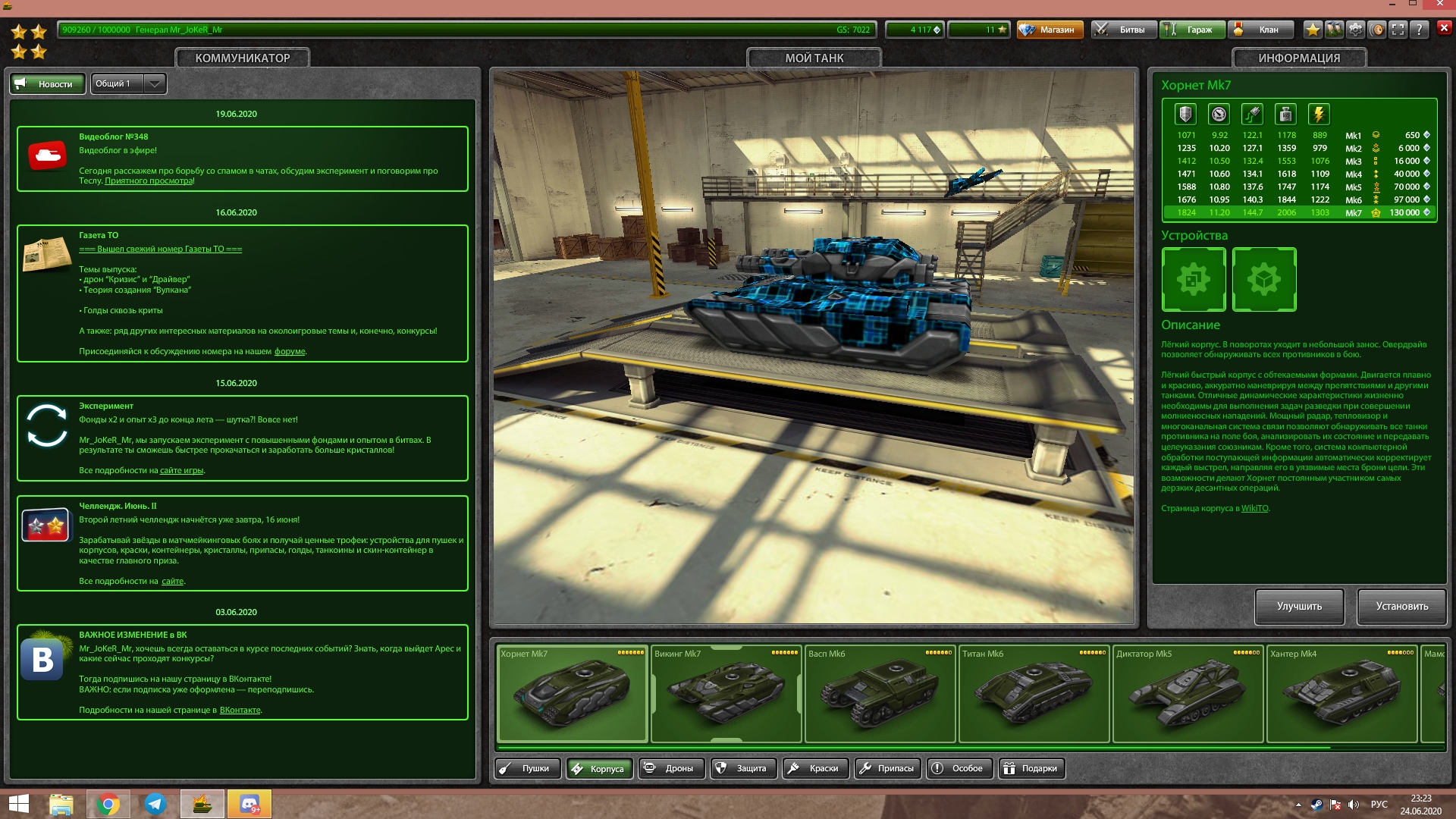Open Discord from taskbar
The image size is (1456, 819).
249,805
